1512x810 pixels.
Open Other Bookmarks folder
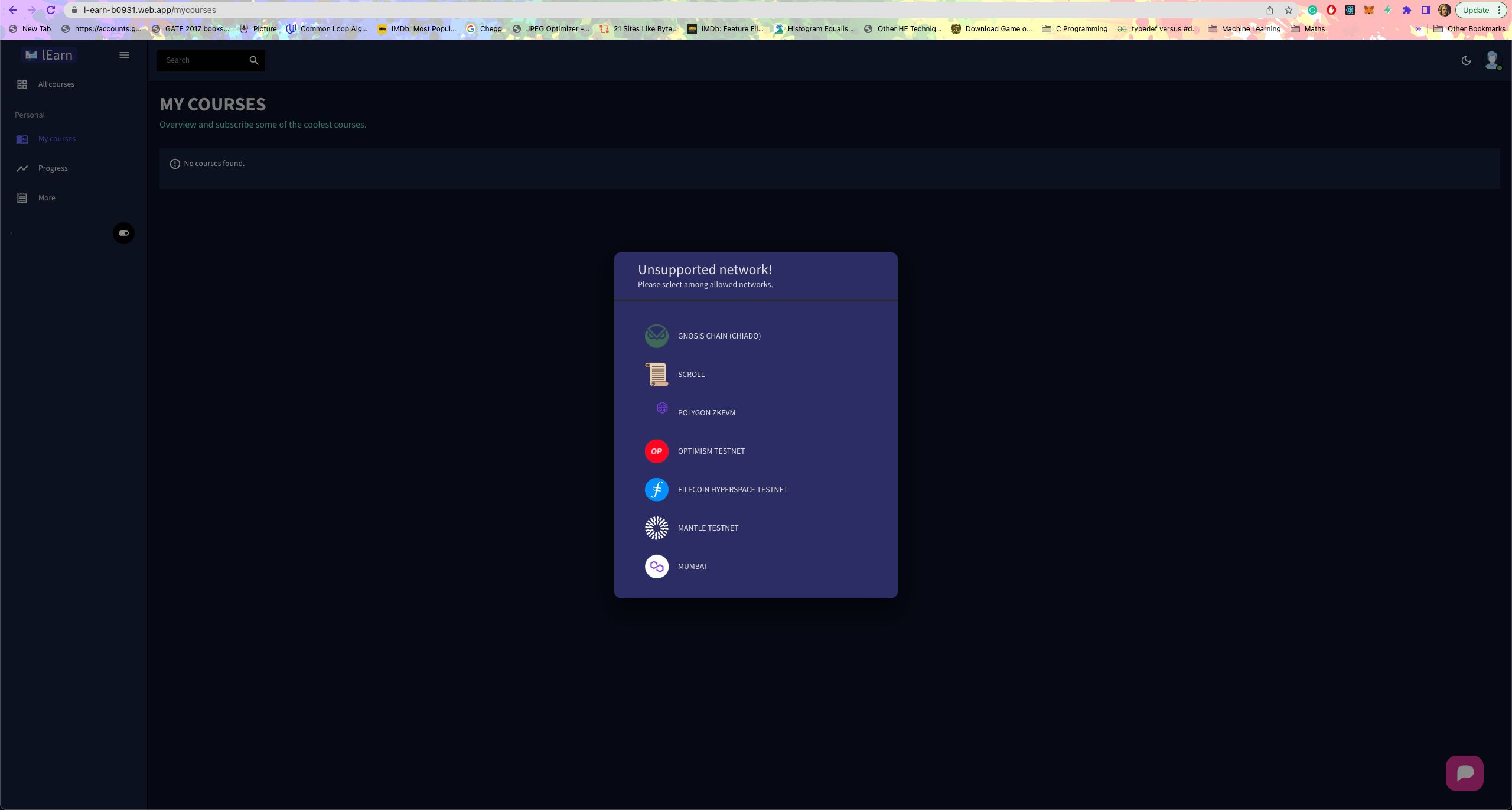(1469, 28)
